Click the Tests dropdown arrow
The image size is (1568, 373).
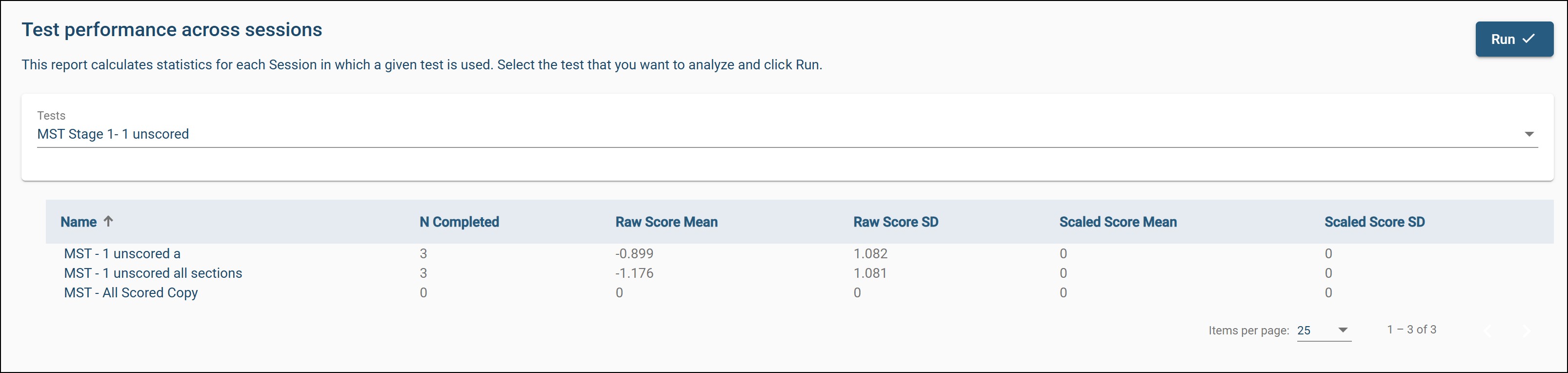coord(1528,134)
